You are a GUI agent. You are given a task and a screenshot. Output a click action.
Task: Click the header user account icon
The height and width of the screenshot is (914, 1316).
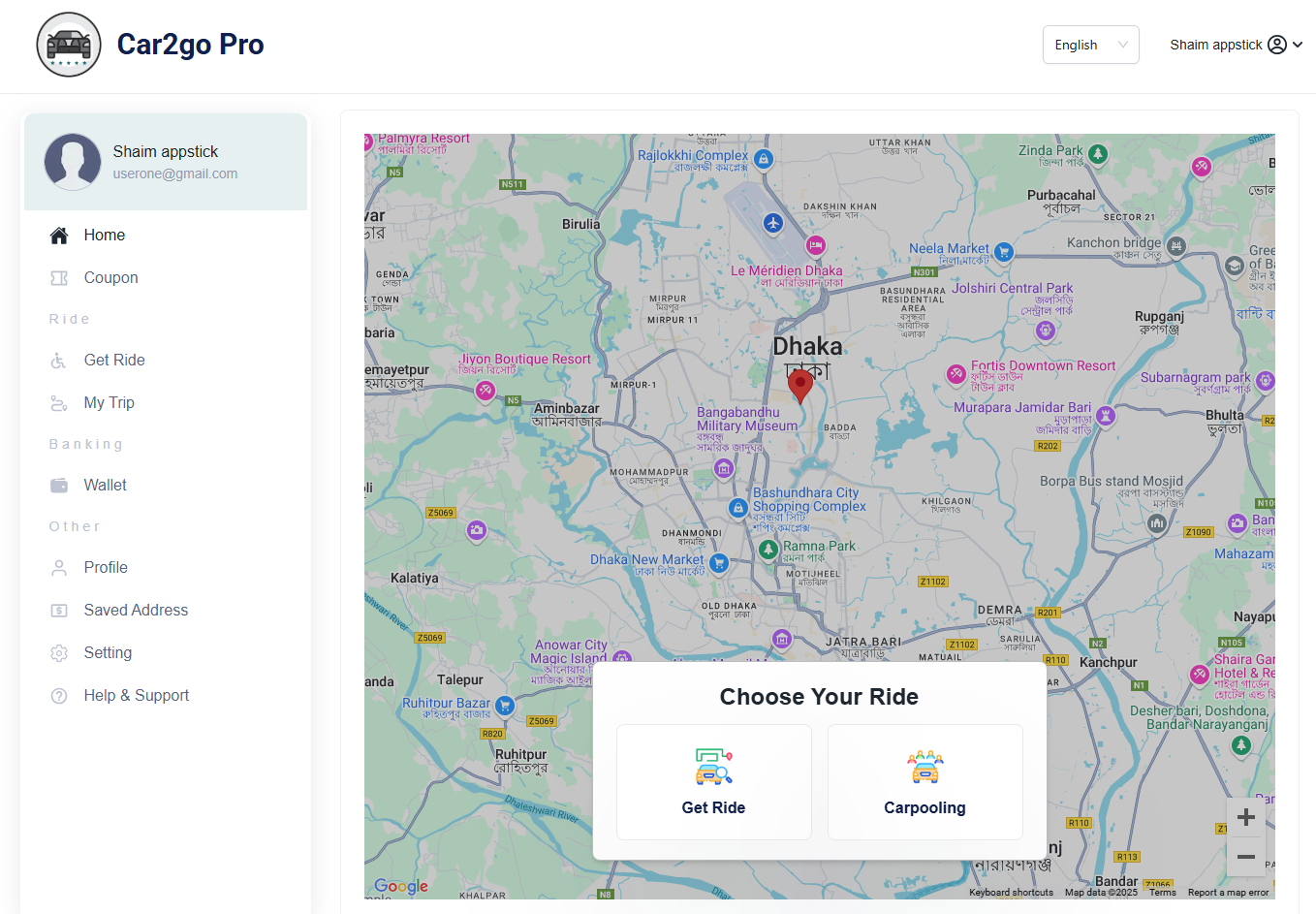pos(1277,45)
